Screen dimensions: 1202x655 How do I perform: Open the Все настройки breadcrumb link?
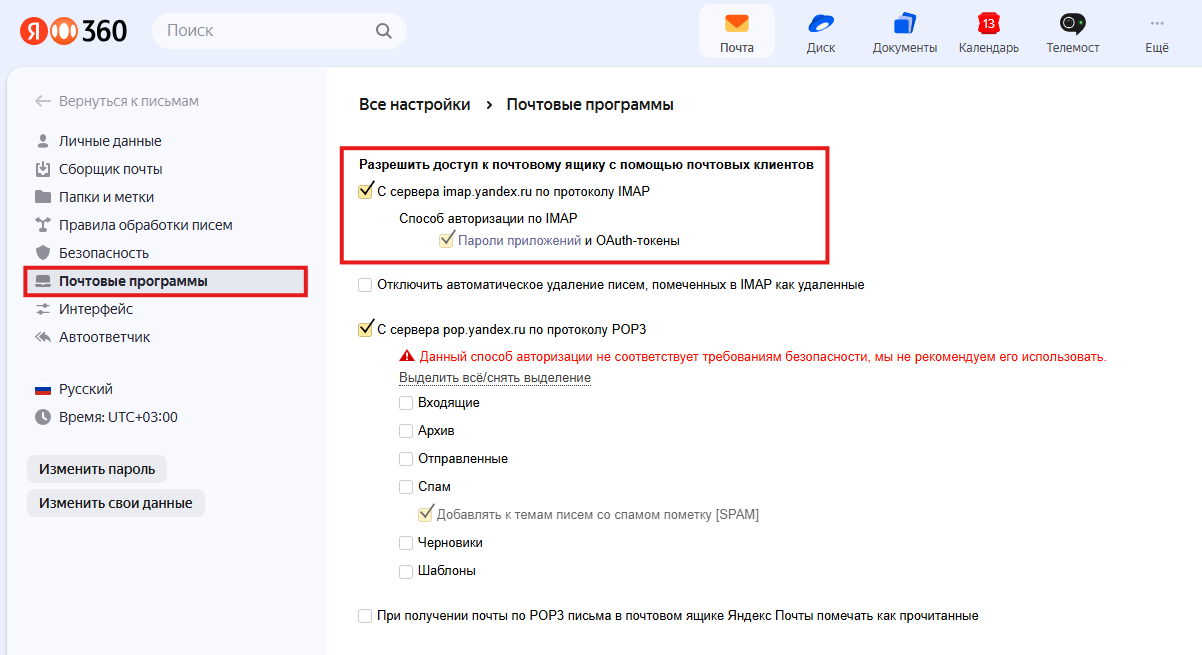[x=414, y=104]
